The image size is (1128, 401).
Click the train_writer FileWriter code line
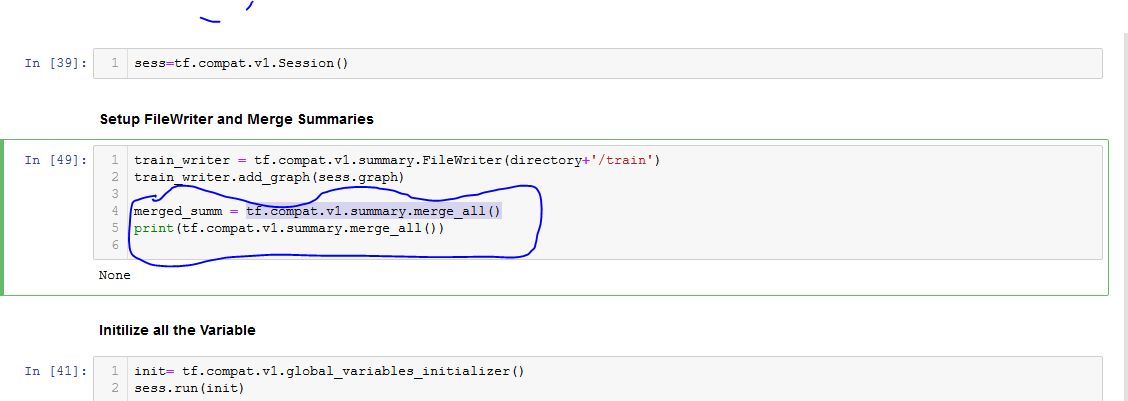[397, 160]
